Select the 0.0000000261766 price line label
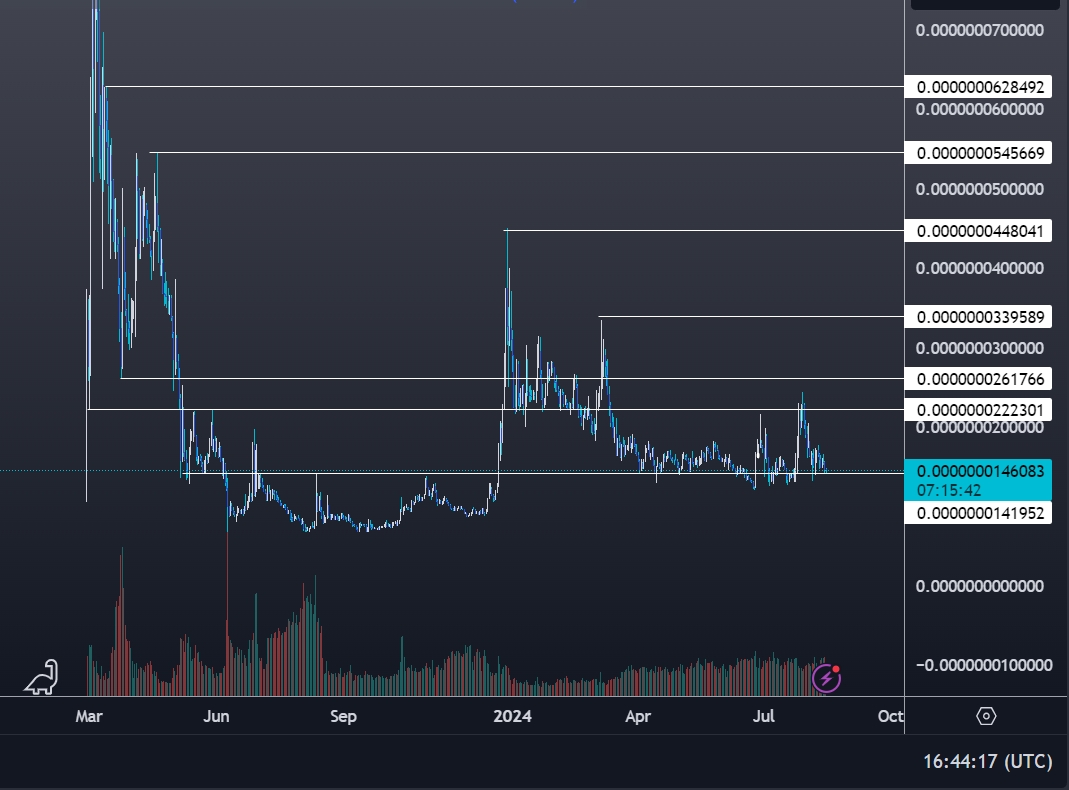 (x=978, y=379)
